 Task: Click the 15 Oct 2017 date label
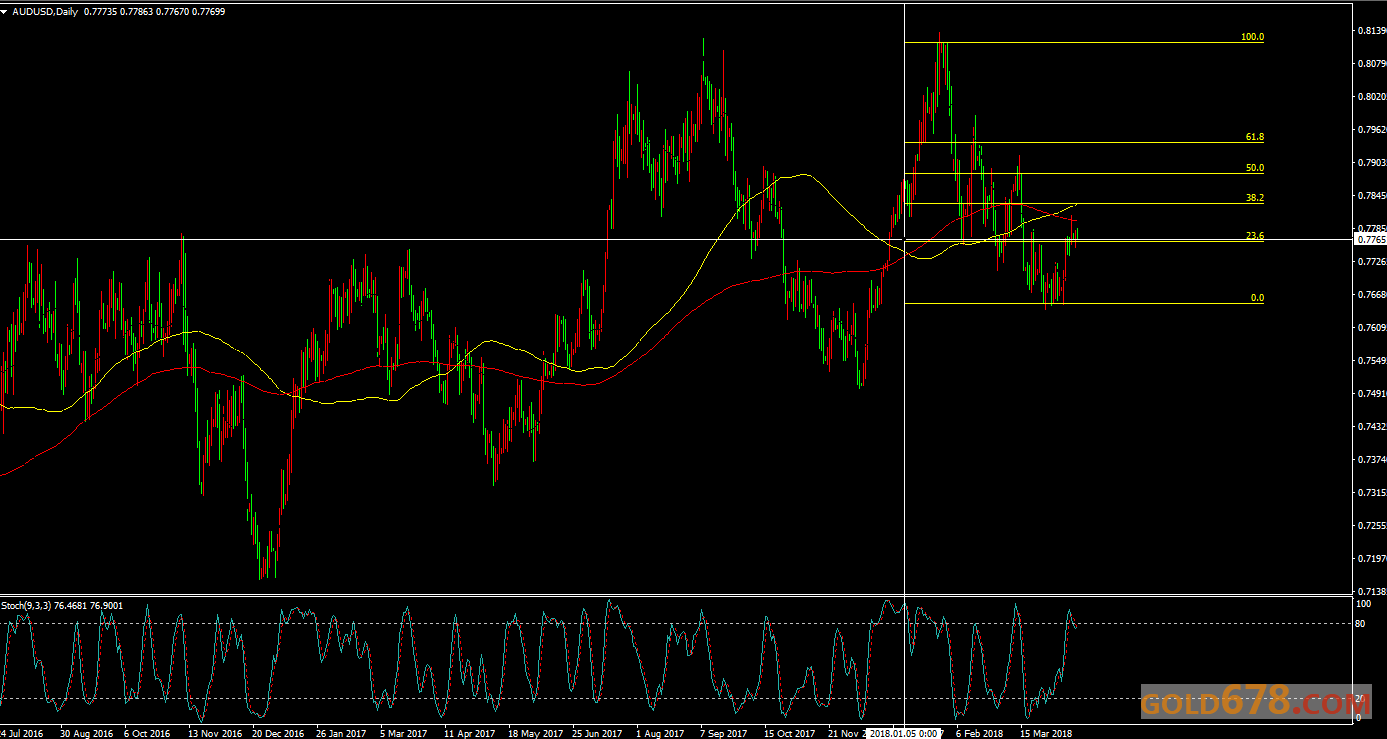pos(789,733)
